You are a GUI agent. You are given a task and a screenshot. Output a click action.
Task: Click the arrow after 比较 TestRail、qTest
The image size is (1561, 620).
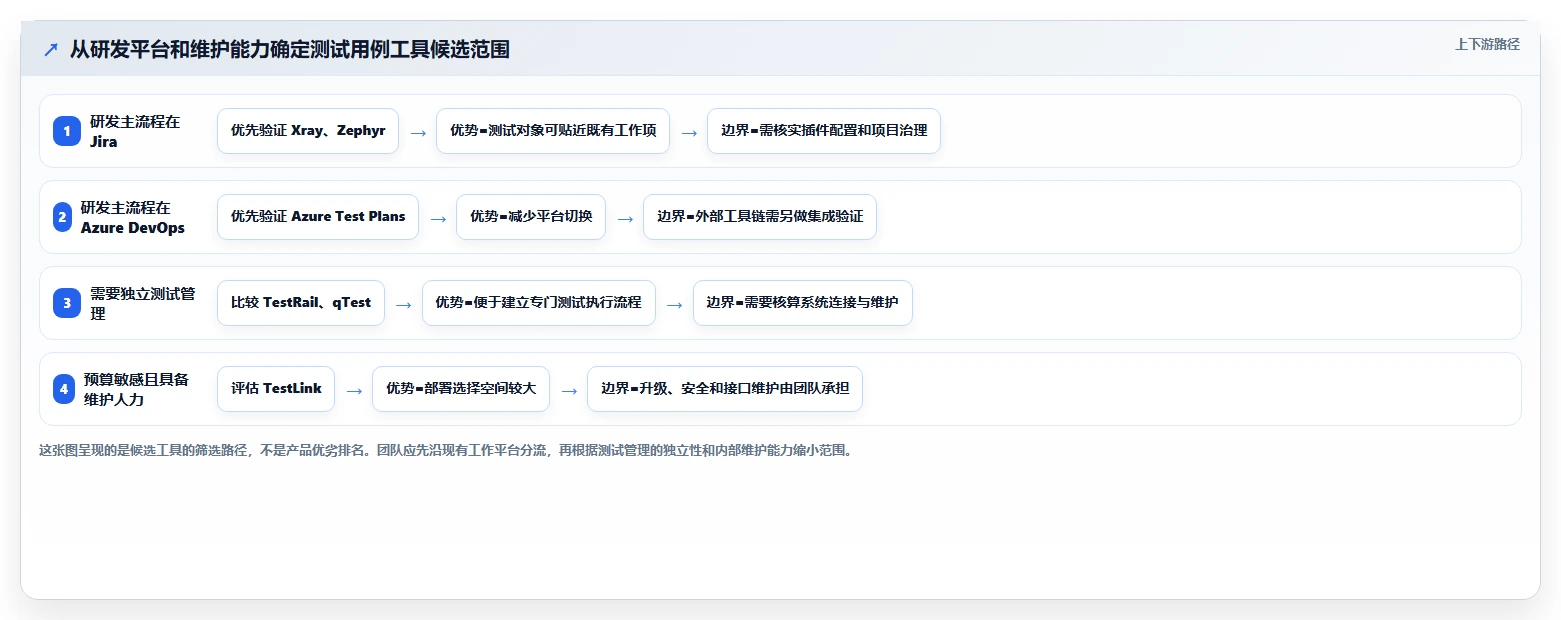click(404, 304)
